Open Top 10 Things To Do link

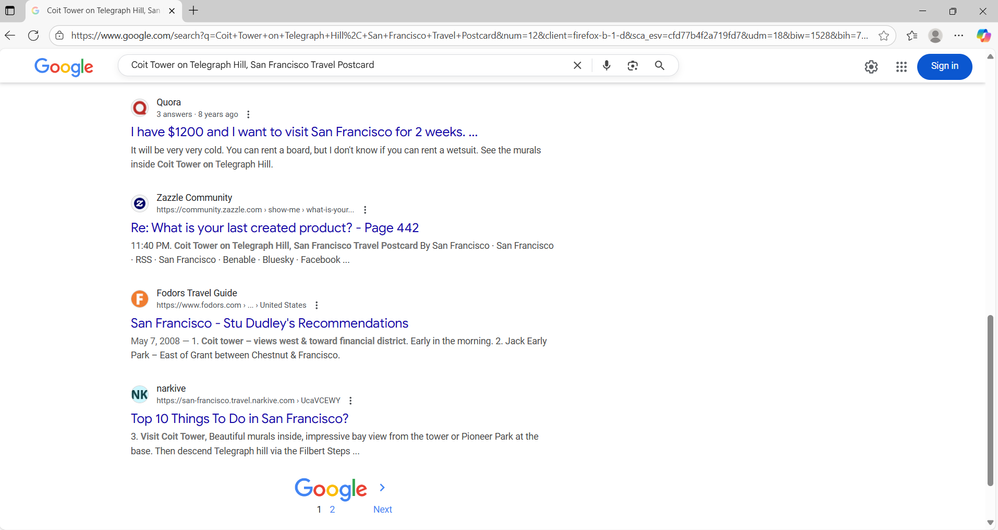[x=239, y=419]
